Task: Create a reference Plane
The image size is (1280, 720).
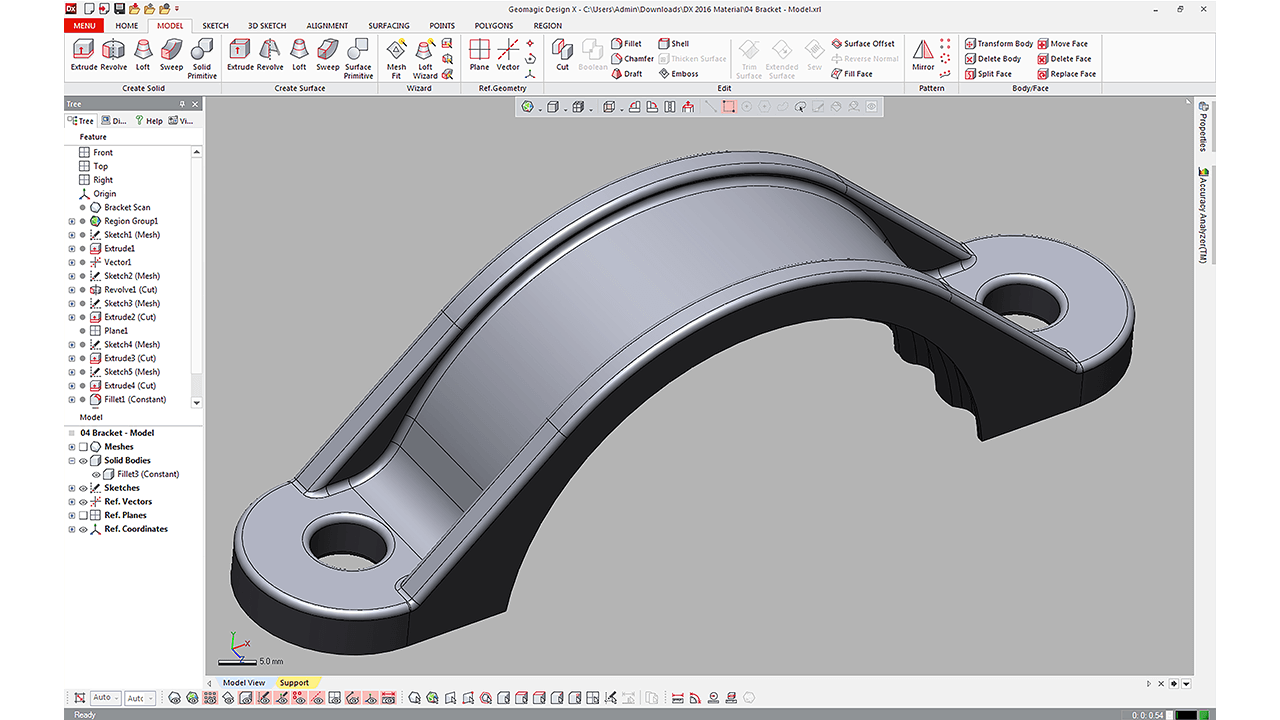Action: click(479, 54)
